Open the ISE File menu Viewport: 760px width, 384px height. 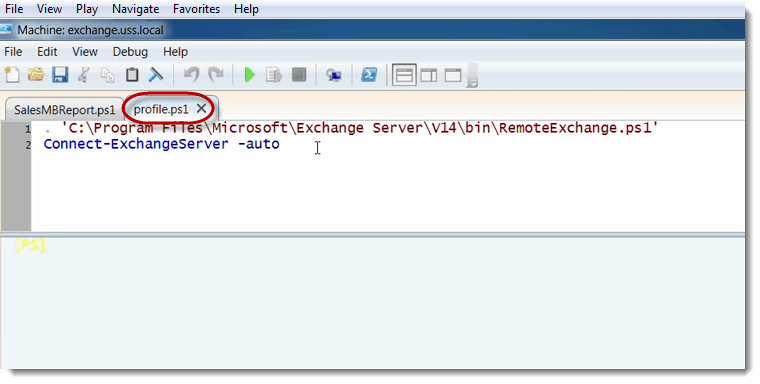tap(13, 52)
